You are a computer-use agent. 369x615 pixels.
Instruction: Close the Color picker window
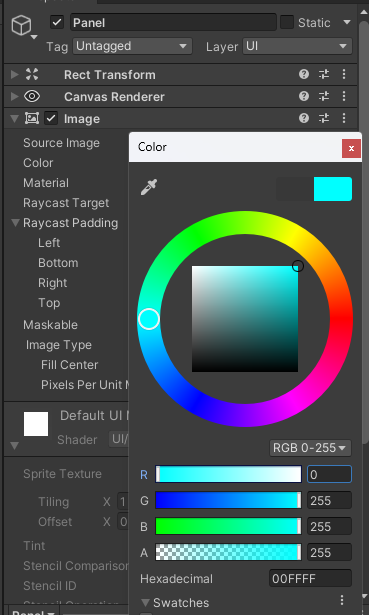(x=351, y=149)
